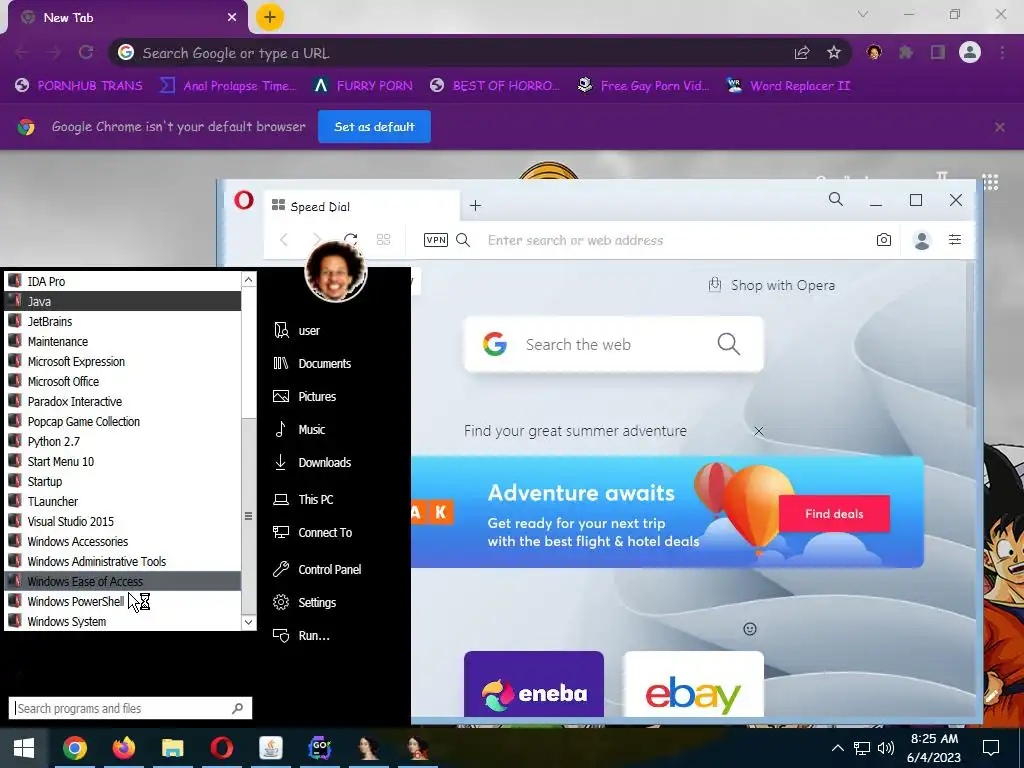Screen dimensions: 1024x768
Task: Reload the Opera Speed Dial page
Action: coord(351,240)
